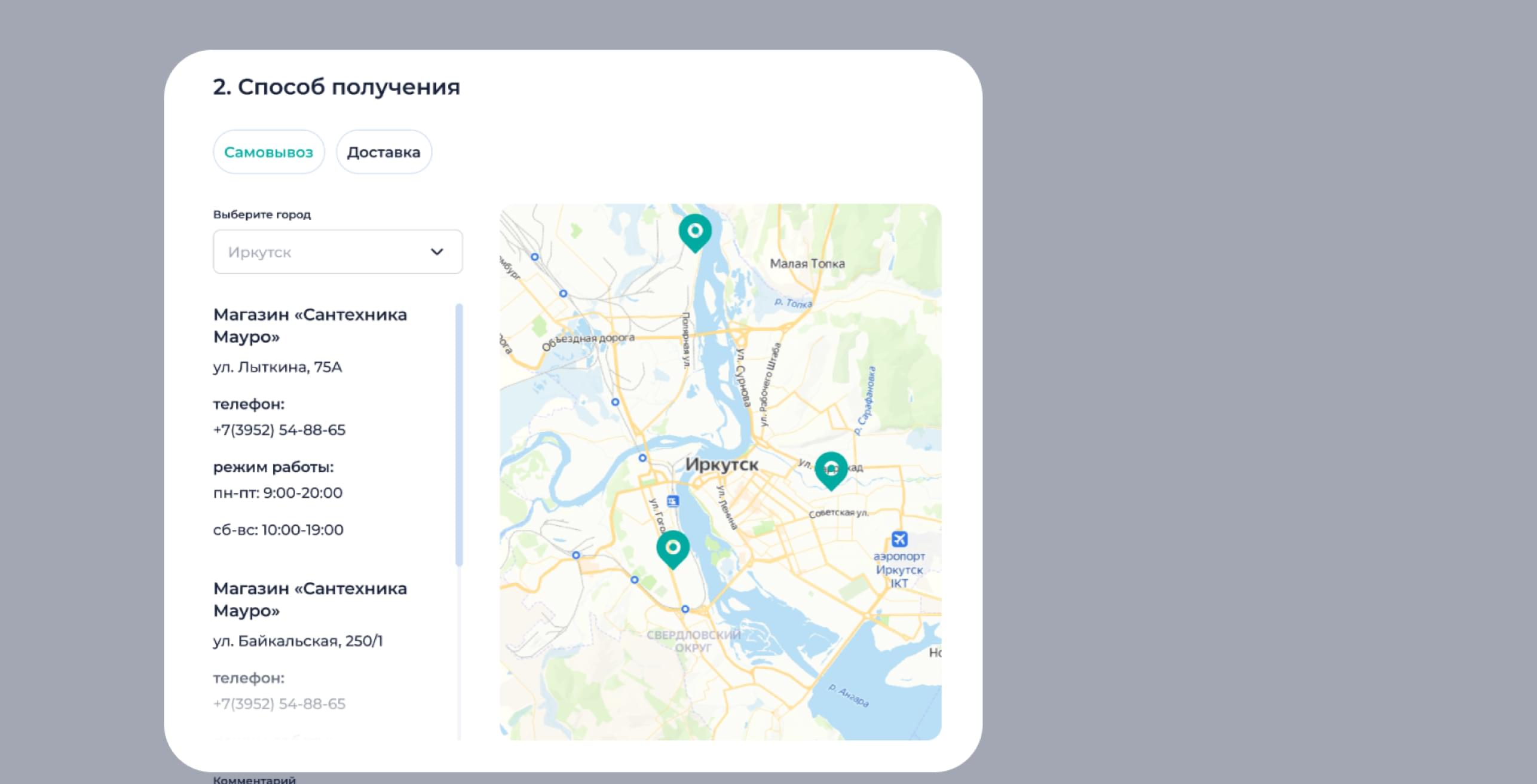
Task: Click blue circle marker left of Иркутск label
Action: point(642,458)
